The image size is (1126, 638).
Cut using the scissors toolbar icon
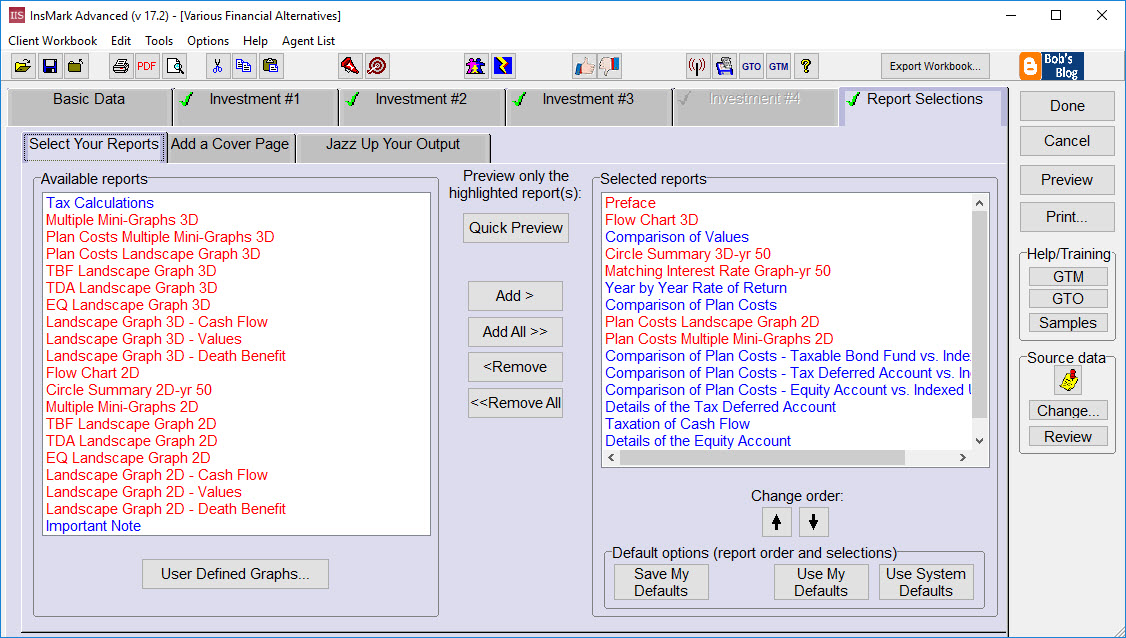[217, 66]
